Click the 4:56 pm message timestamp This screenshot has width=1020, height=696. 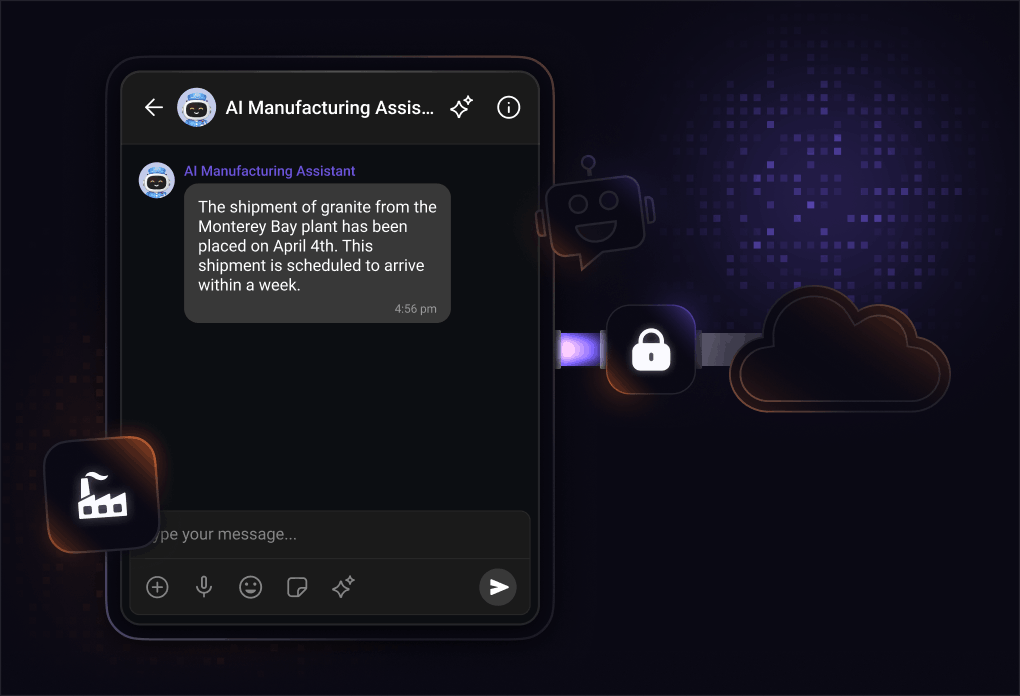pyautogui.click(x=416, y=309)
